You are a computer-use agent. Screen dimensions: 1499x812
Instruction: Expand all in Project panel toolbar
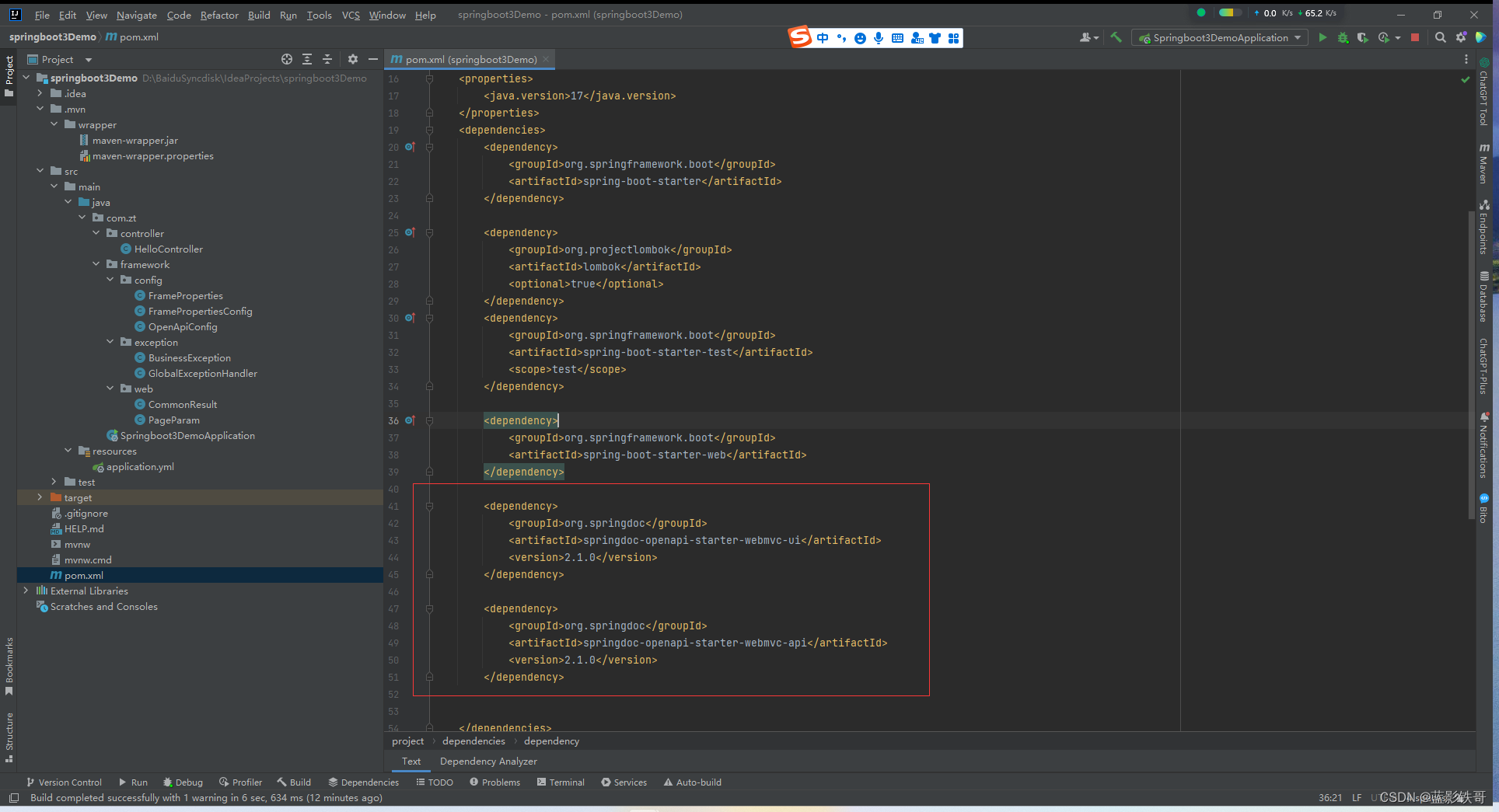(307, 59)
